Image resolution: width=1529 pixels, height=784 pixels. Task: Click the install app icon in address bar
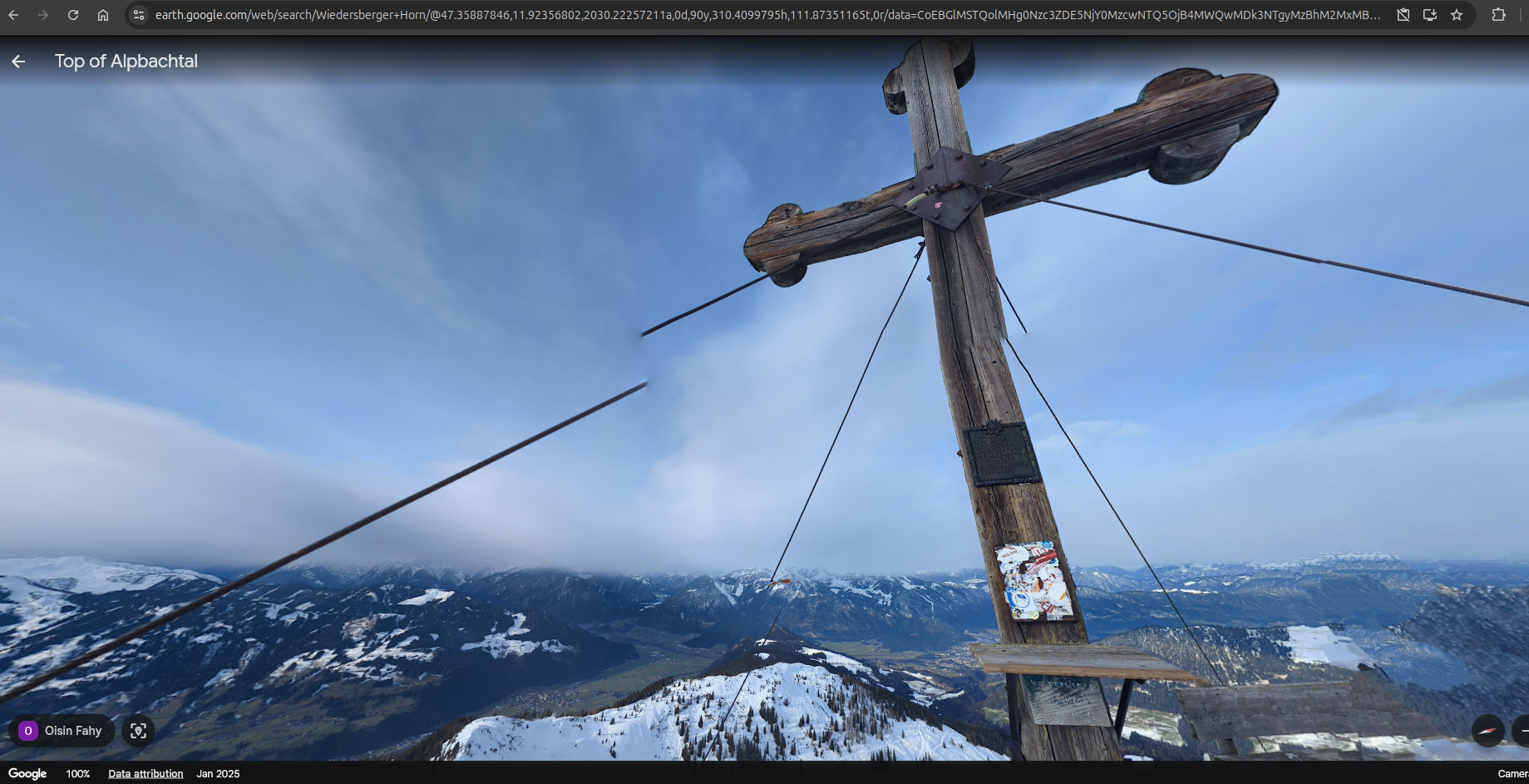coord(1430,15)
